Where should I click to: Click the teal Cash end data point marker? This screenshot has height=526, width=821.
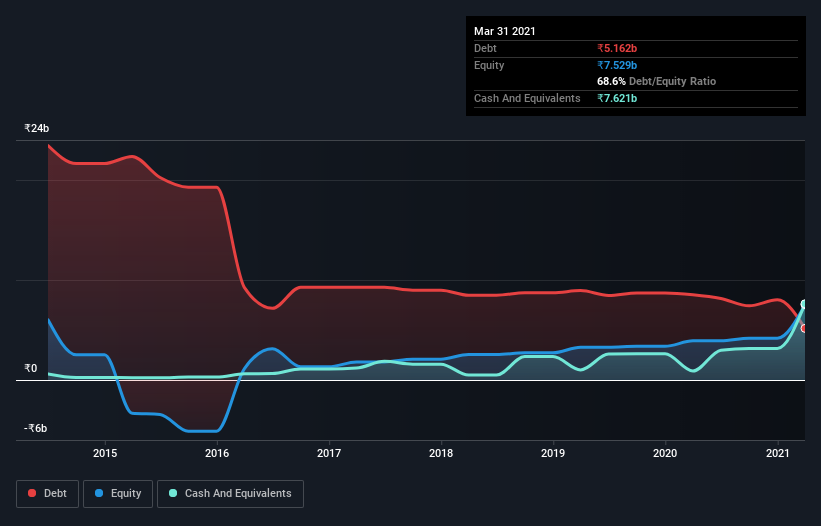pos(805,304)
